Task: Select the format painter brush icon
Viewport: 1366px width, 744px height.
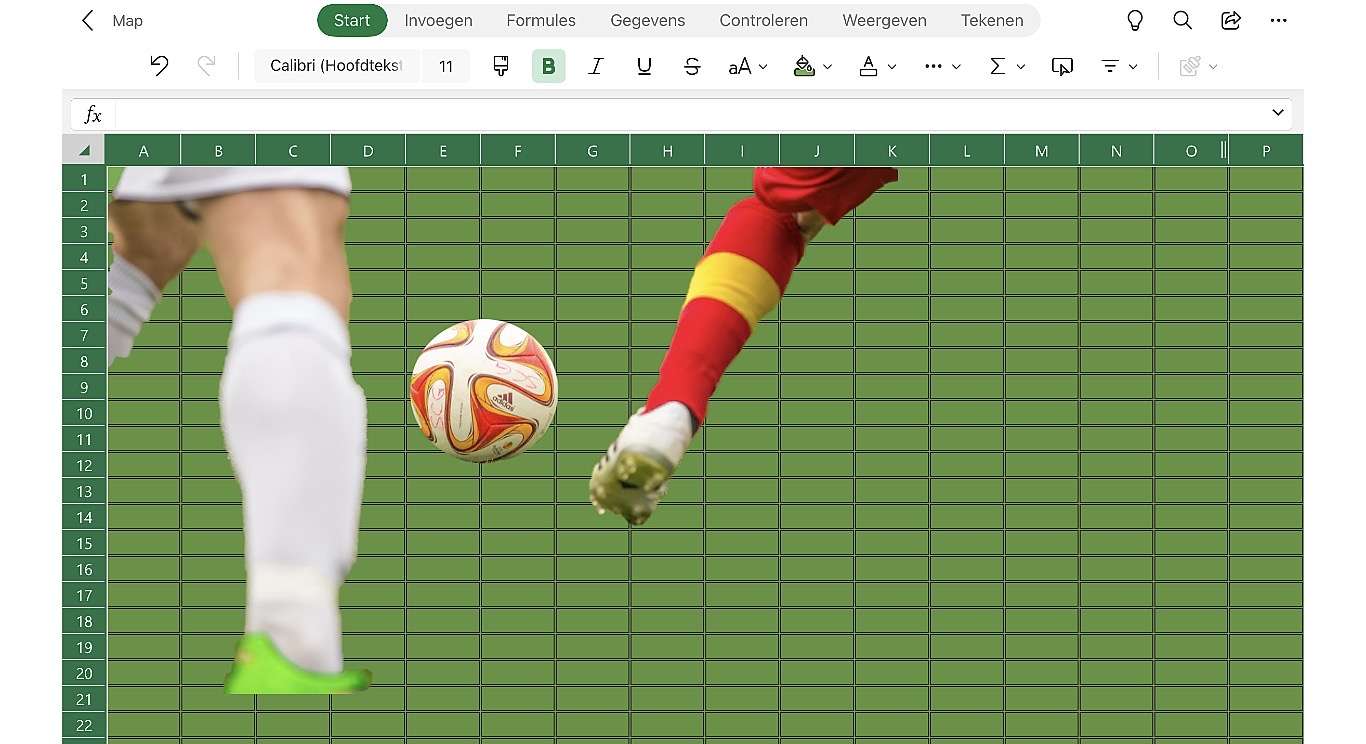Action: pos(500,66)
